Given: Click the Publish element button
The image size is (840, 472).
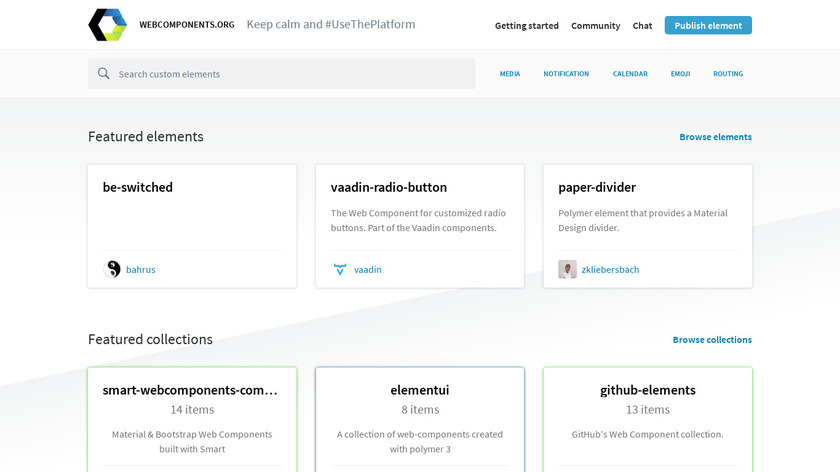Looking at the screenshot, I should (x=708, y=25).
